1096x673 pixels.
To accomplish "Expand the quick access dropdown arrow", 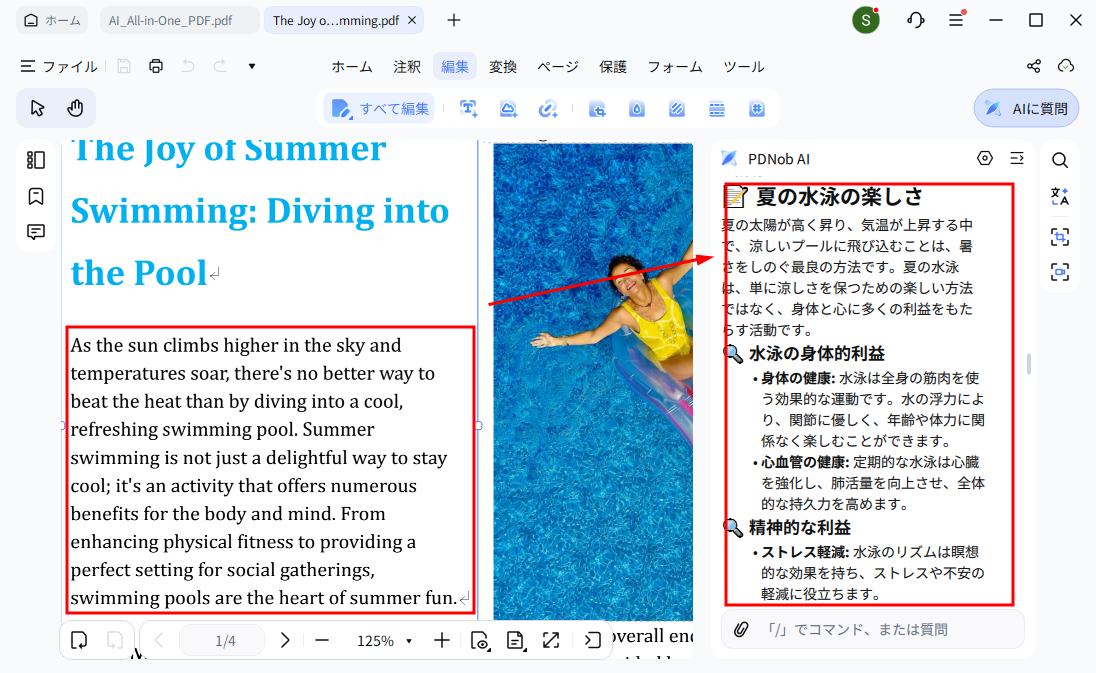I will [252, 66].
